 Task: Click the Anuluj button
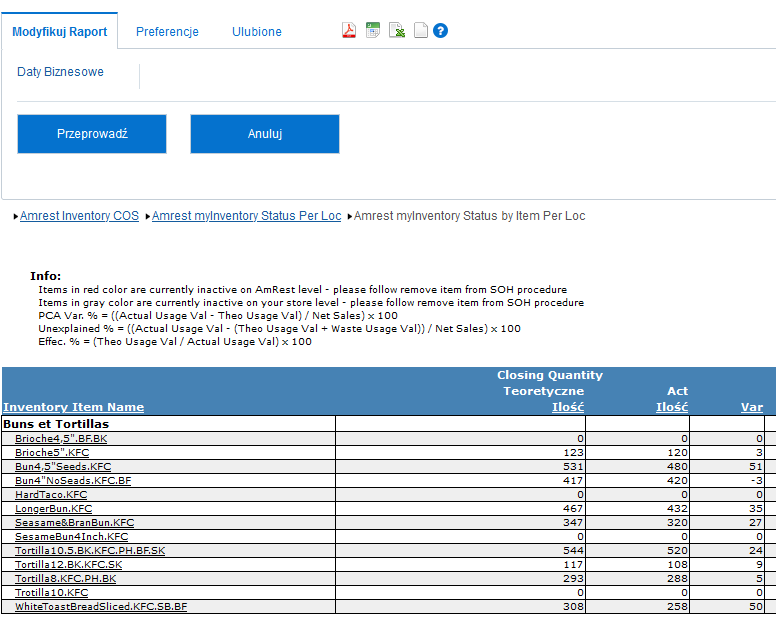tap(265, 134)
